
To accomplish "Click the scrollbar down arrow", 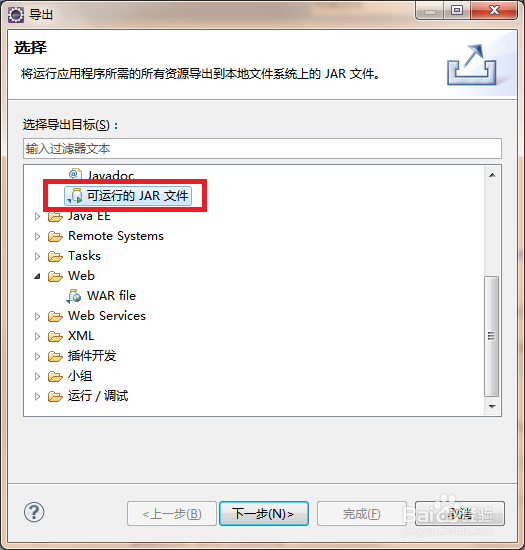I will point(492,407).
